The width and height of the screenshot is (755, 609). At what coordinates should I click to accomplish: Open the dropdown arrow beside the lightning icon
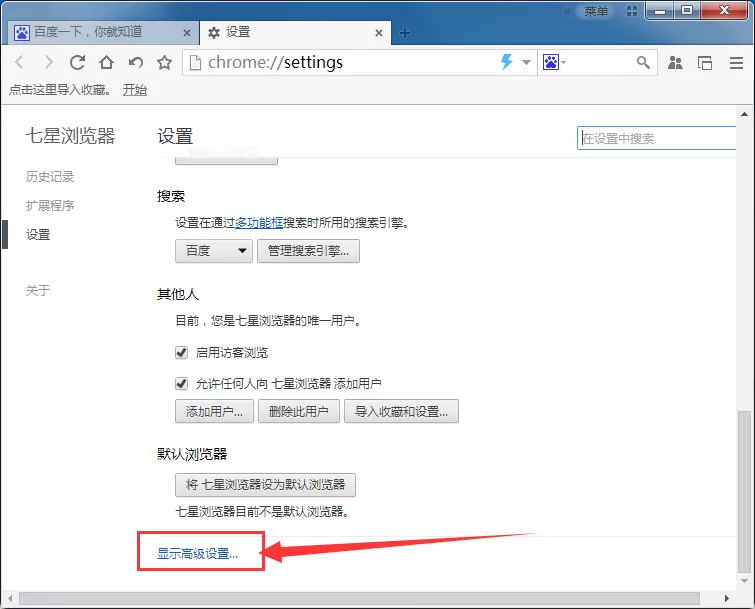[x=526, y=62]
